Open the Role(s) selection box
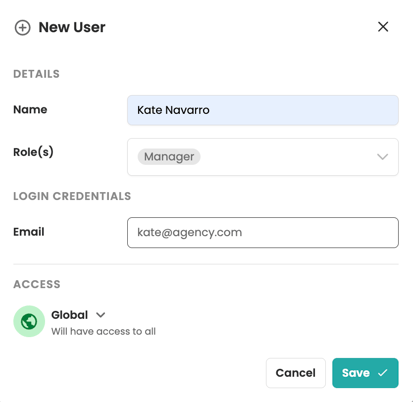The image size is (413, 402). click(x=263, y=157)
